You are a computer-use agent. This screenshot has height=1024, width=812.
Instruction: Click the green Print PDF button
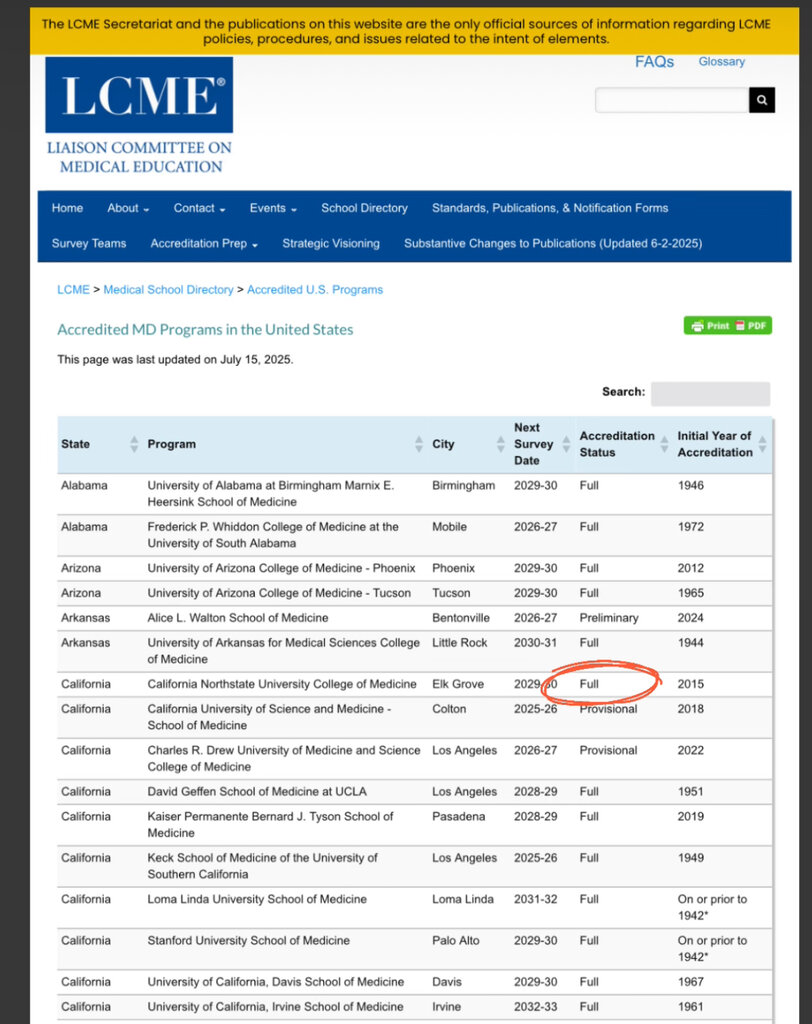pyautogui.click(x=728, y=325)
